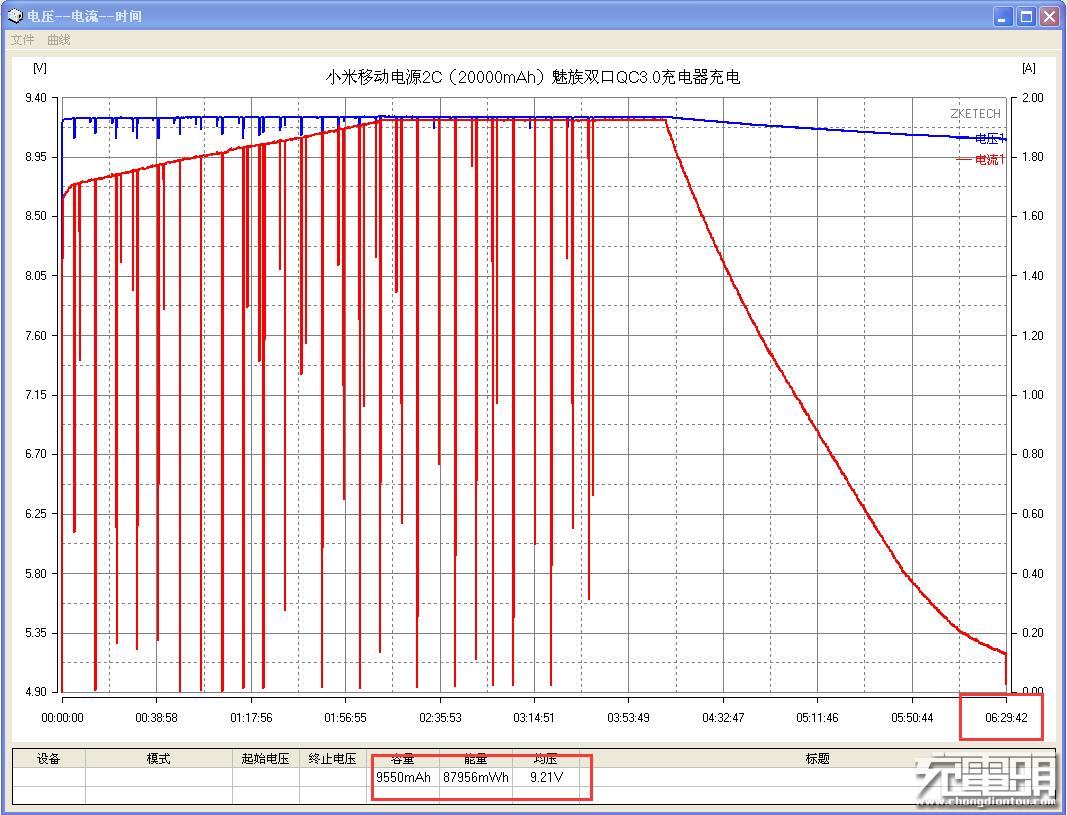Screen dimensions: 1067x815
Task: Click the 8.50 voltage axis label
Action: pyautogui.click(x=36, y=216)
